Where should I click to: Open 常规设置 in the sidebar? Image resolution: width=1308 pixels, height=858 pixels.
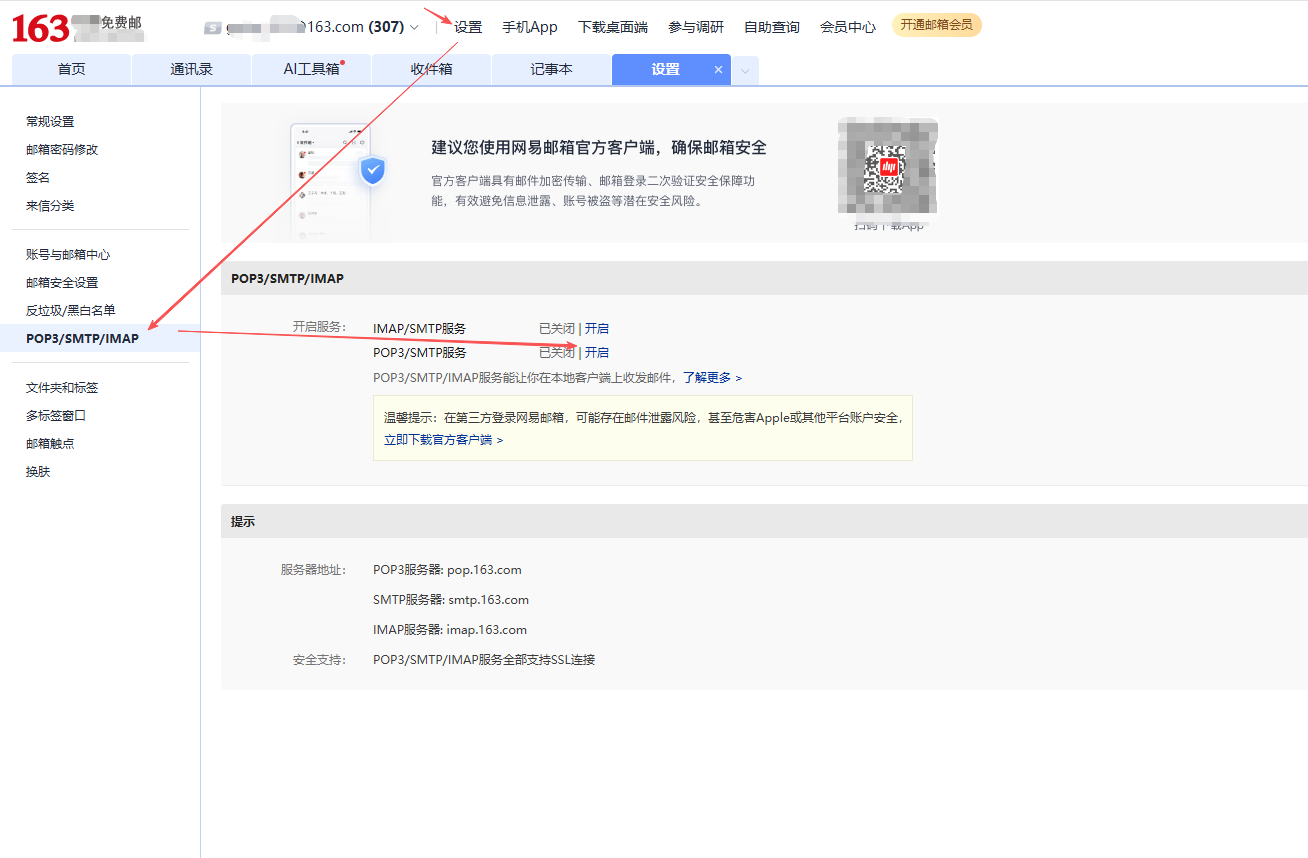(50, 122)
